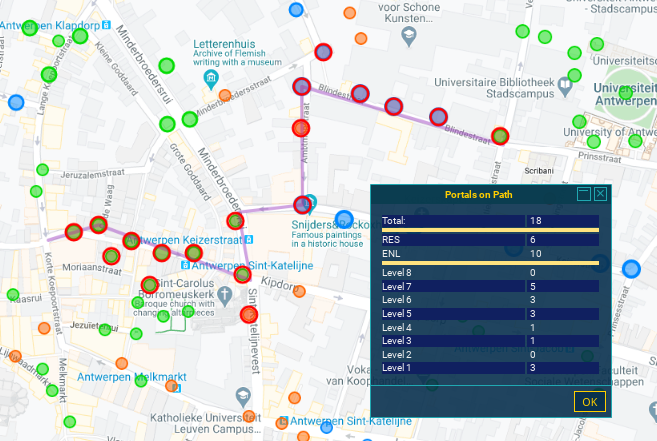Image resolution: width=657 pixels, height=441 pixels.
Task: Select the orange portal on Minderbroedersstraat near Letterenhuis
Action: coord(225,95)
